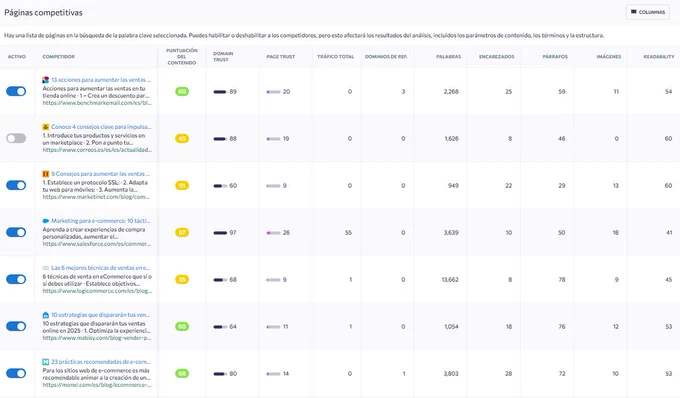This screenshot has height=398, width=680.
Task: Click the 'Páginas competitivas' heading
Action: click(43, 13)
